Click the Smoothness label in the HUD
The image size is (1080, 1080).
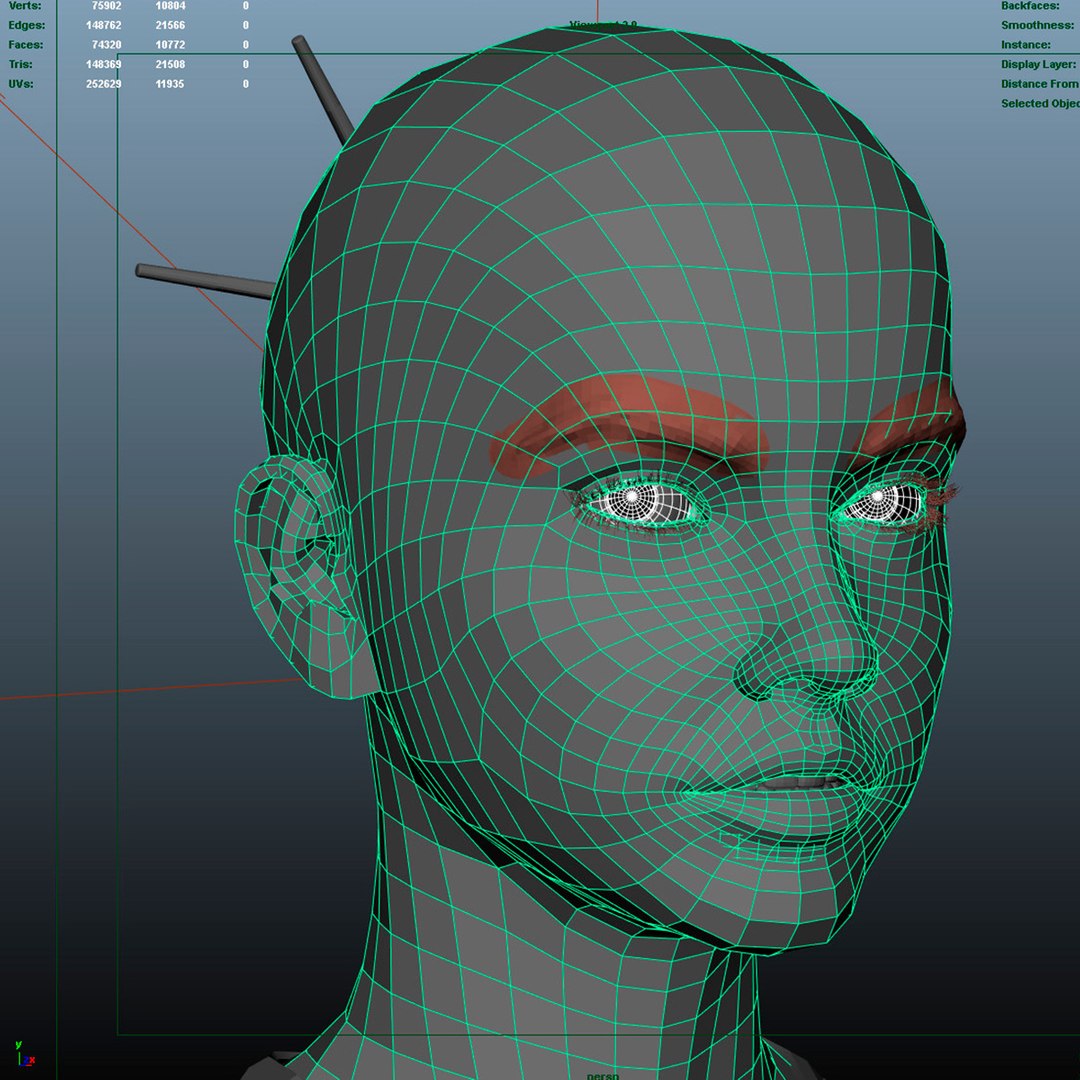click(1038, 25)
